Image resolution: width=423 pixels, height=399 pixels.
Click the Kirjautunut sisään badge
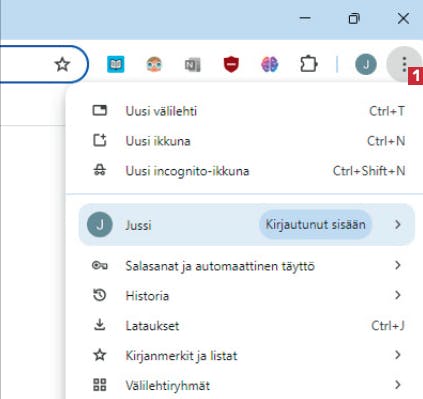point(315,224)
